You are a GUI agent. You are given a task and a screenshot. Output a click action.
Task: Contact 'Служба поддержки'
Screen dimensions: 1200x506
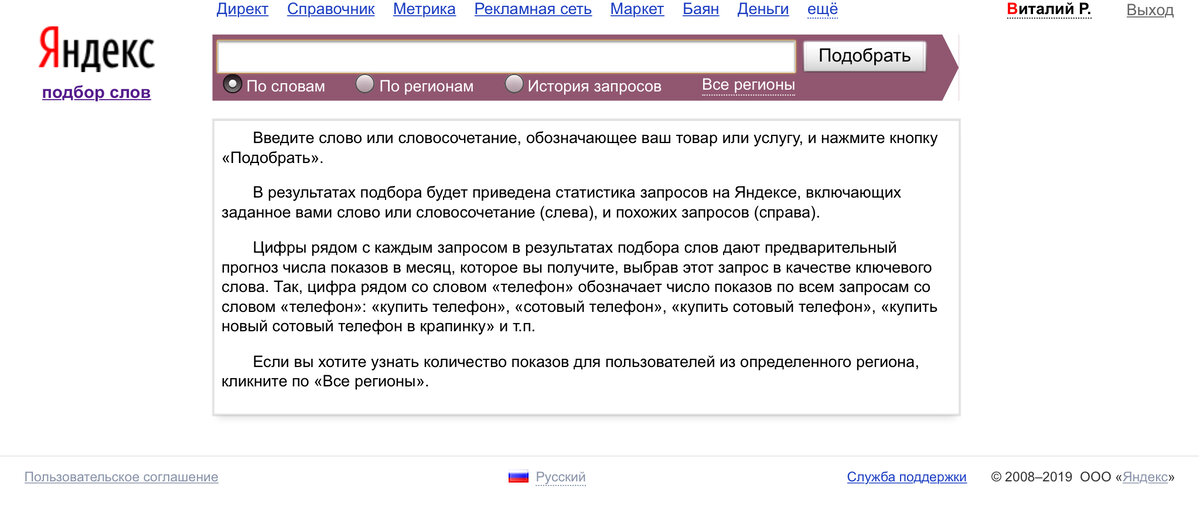click(x=906, y=477)
